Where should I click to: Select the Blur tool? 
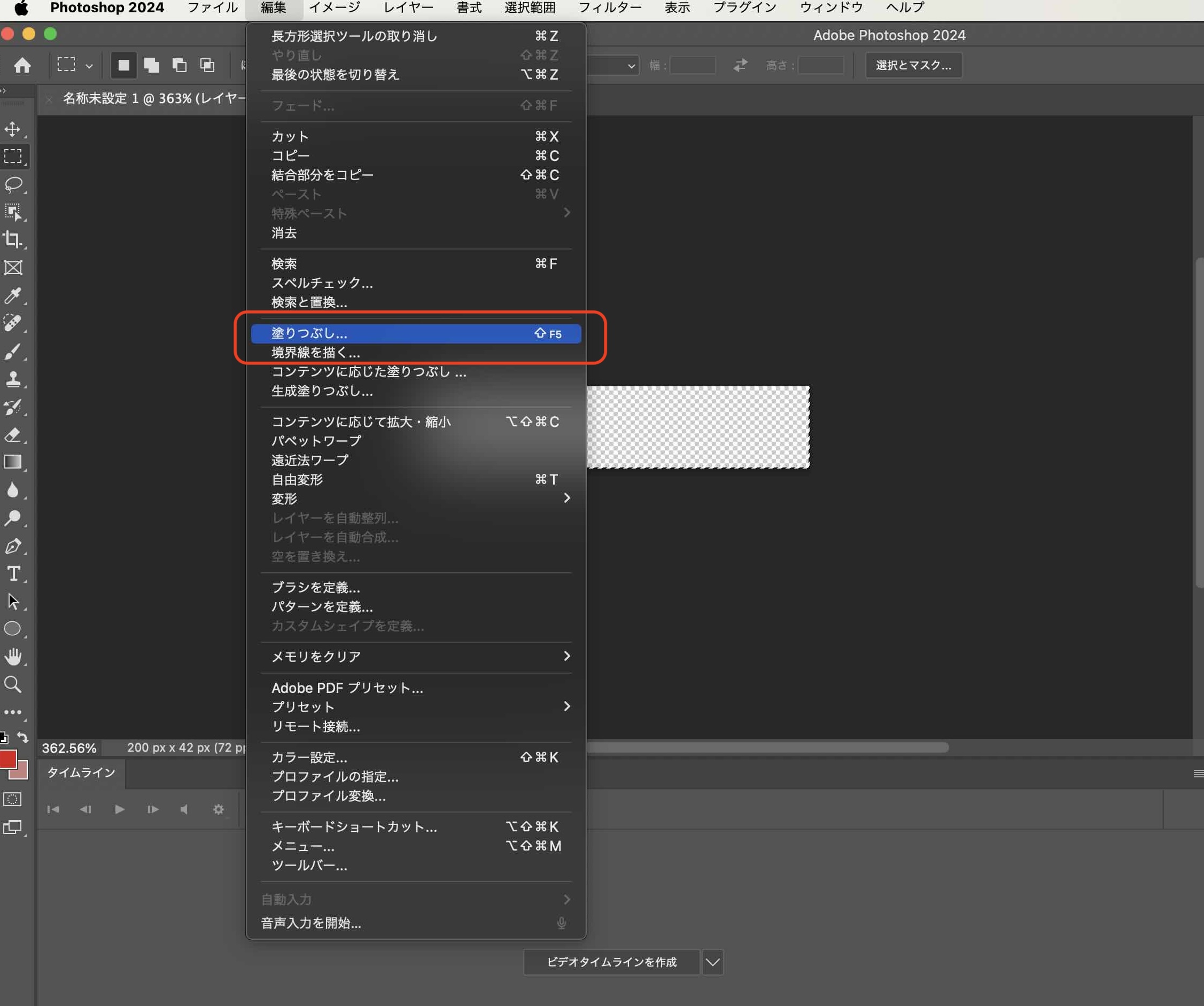(13, 490)
